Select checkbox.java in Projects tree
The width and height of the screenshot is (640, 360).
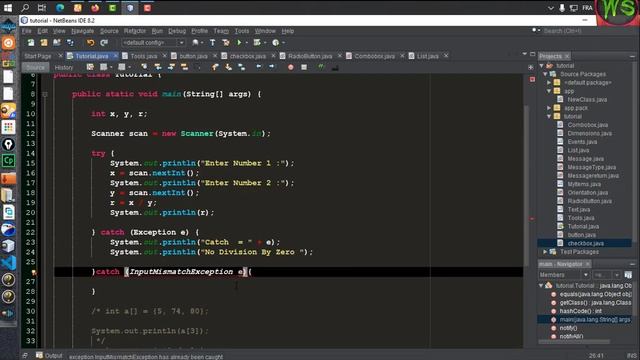585,243
